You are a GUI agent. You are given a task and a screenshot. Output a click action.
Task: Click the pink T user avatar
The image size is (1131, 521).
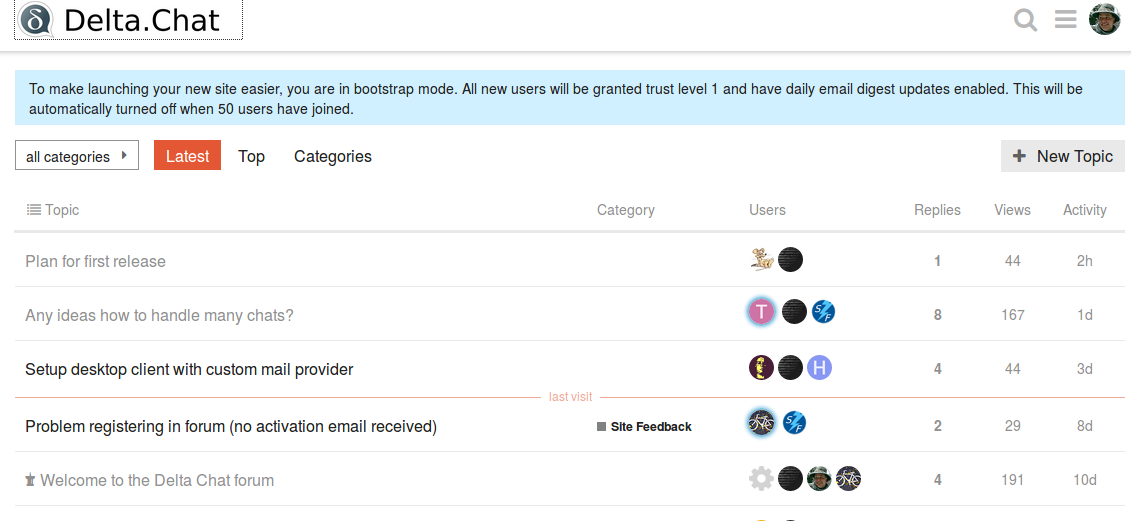click(762, 312)
